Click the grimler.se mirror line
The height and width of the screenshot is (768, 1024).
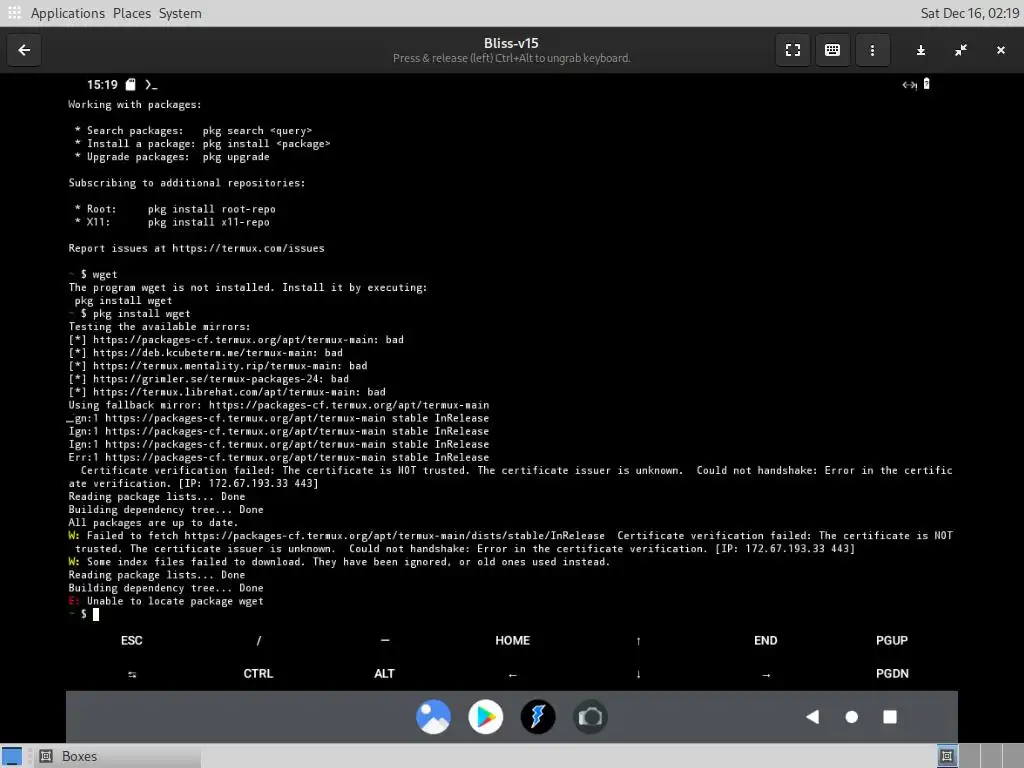point(208,379)
